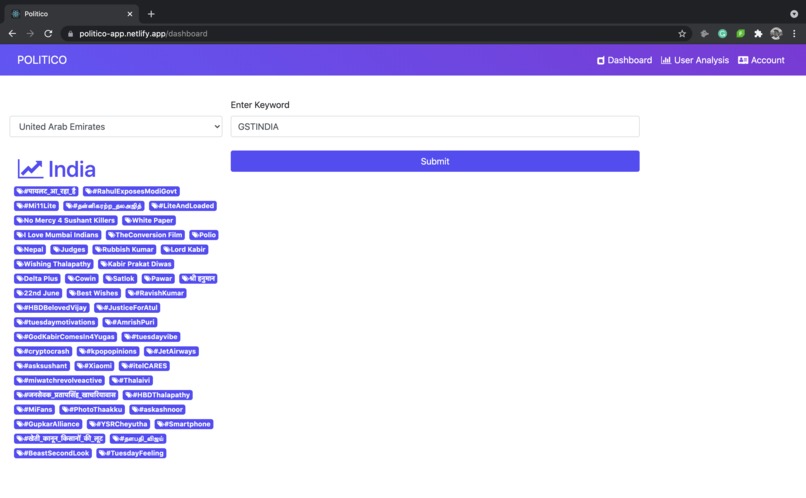Image resolution: width=806 pixels, height=498 pixels.
Task: Bookmark page with the star icon
Action: point(682,33)
